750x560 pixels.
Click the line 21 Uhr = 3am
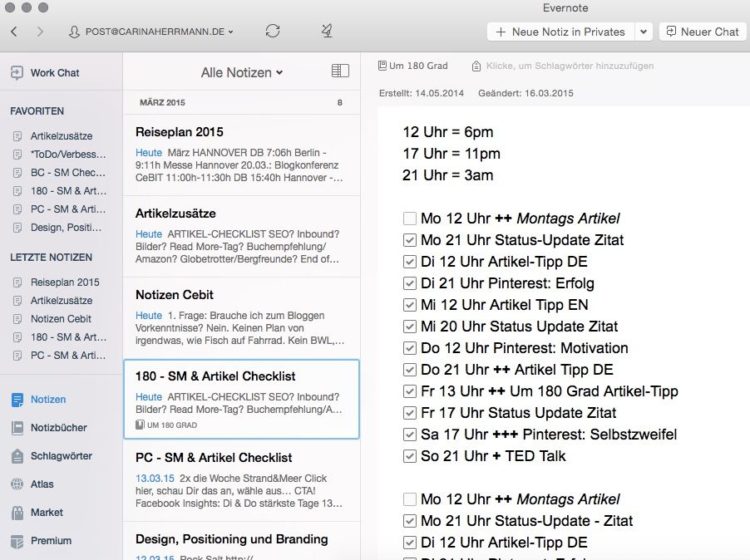pos(448,176)
